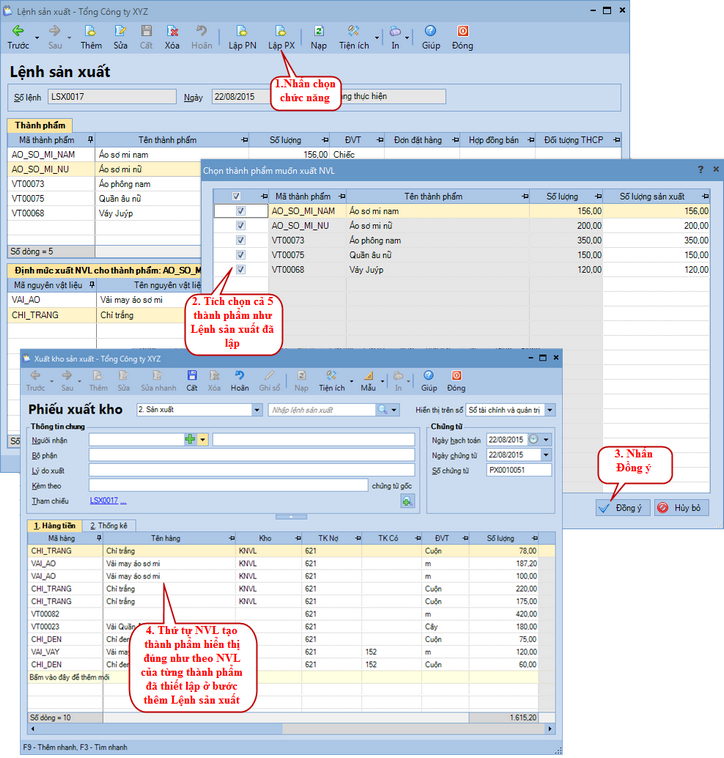Uncheck the VT00068 row checkbox
The height and width of the screenshot is (758, 724).
[x=241, y=269]
